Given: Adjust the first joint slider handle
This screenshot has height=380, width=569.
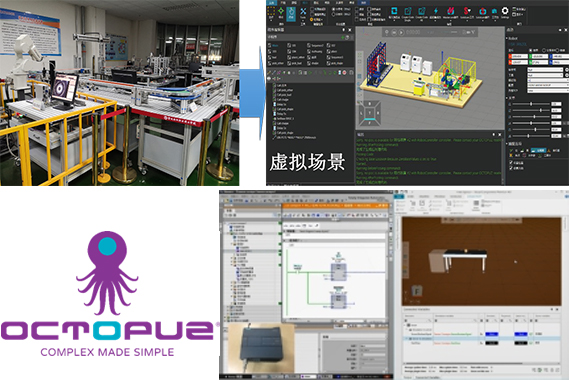Looking at the screenshot, I should 531,104.
